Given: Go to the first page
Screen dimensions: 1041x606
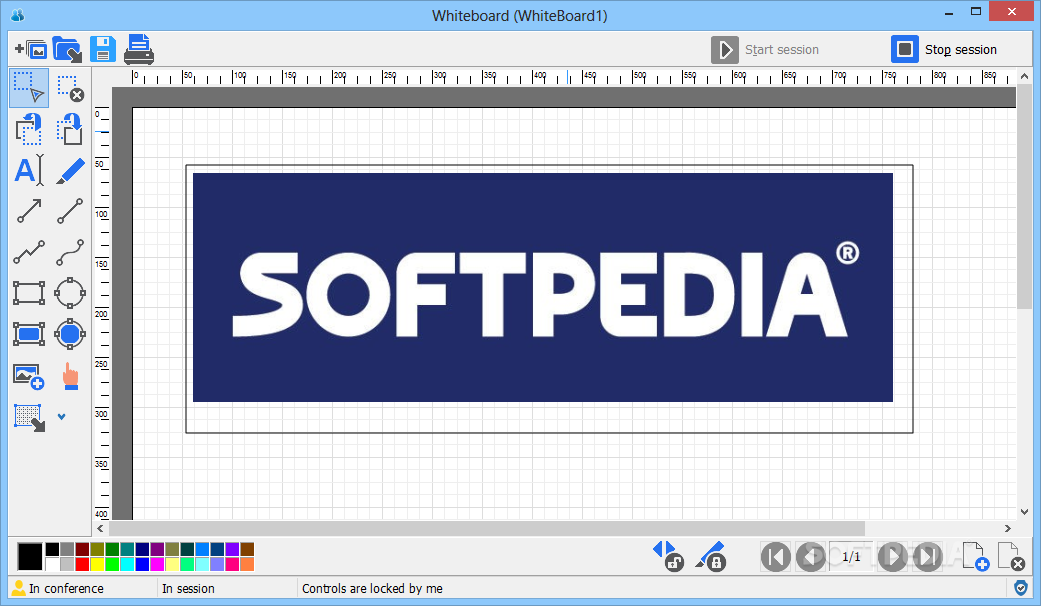Looking at the screenshot, I should [775, 556].
